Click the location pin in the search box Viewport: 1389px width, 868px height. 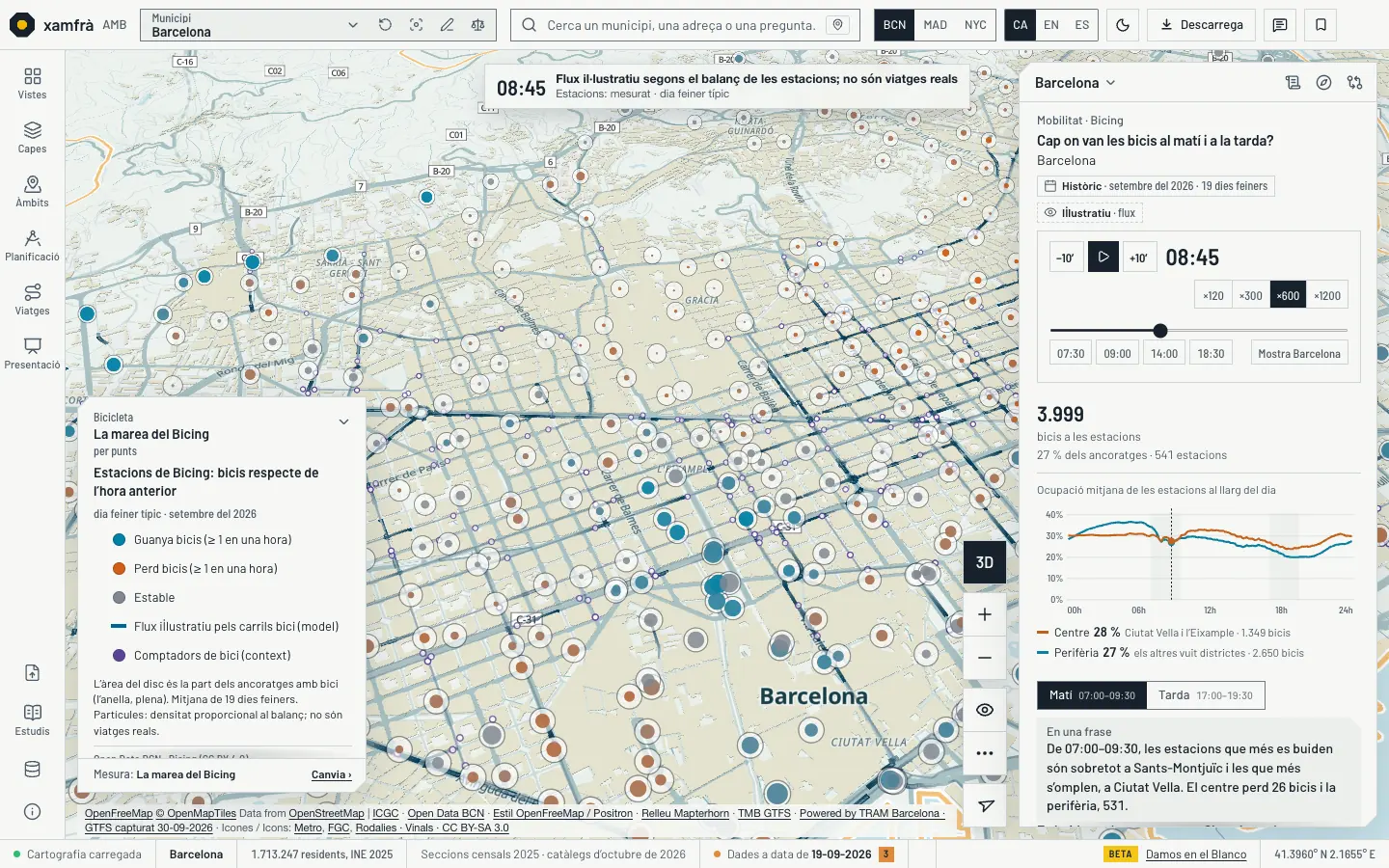coord(837,25)
